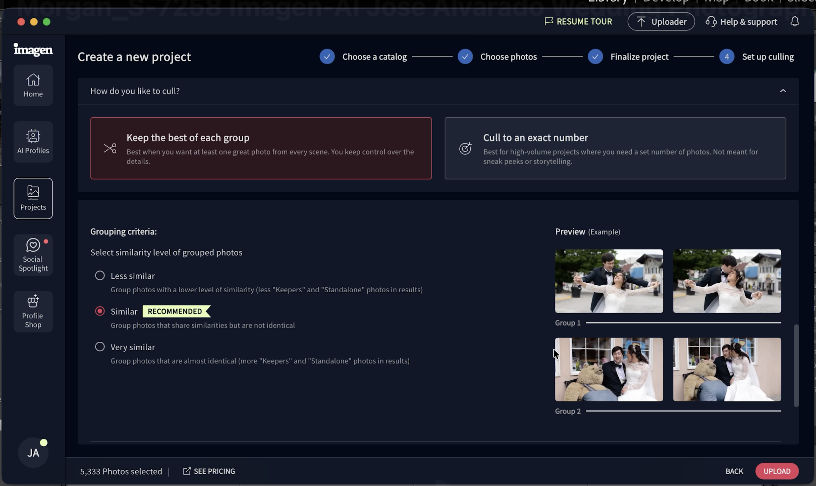Open Social Spotlight in the sidebar
Image resolution: width=816 pixels, height=486 pixels.
[33, 255]
